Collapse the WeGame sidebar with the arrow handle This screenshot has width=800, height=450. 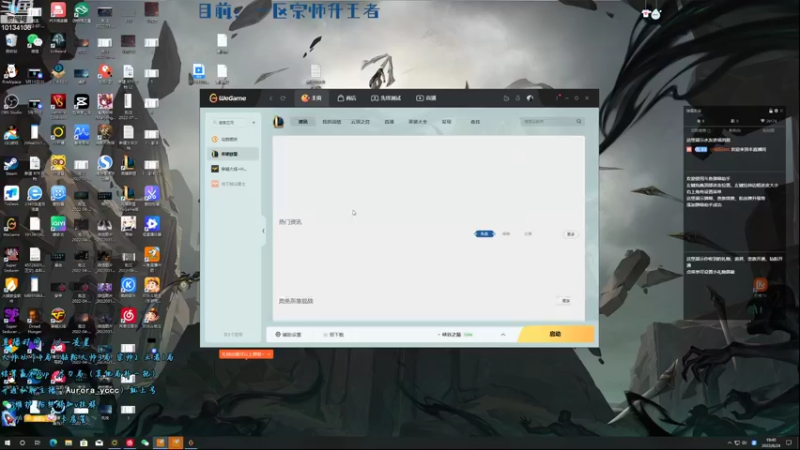[263, 231]
